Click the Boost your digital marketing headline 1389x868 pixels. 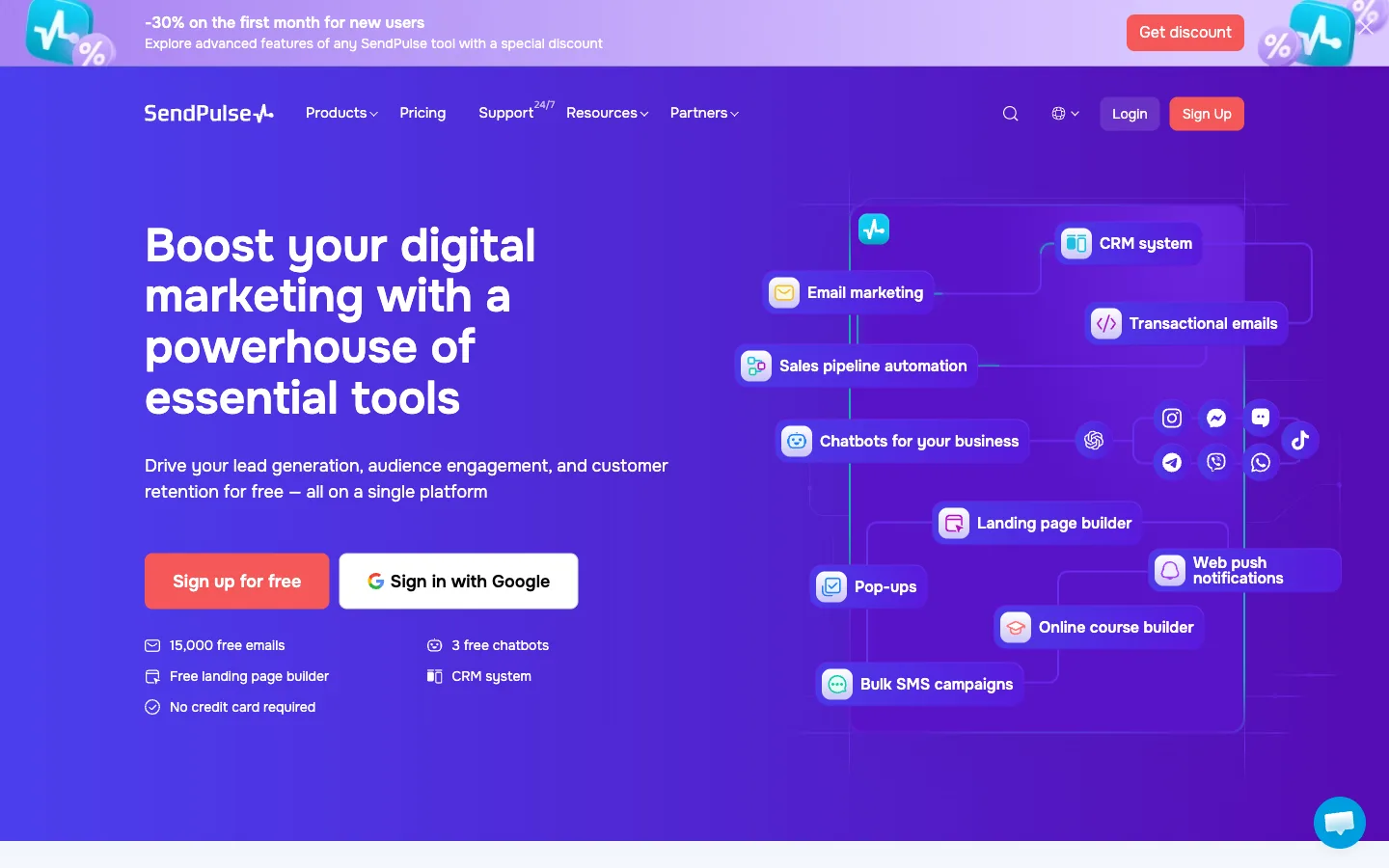coord(340,321)
